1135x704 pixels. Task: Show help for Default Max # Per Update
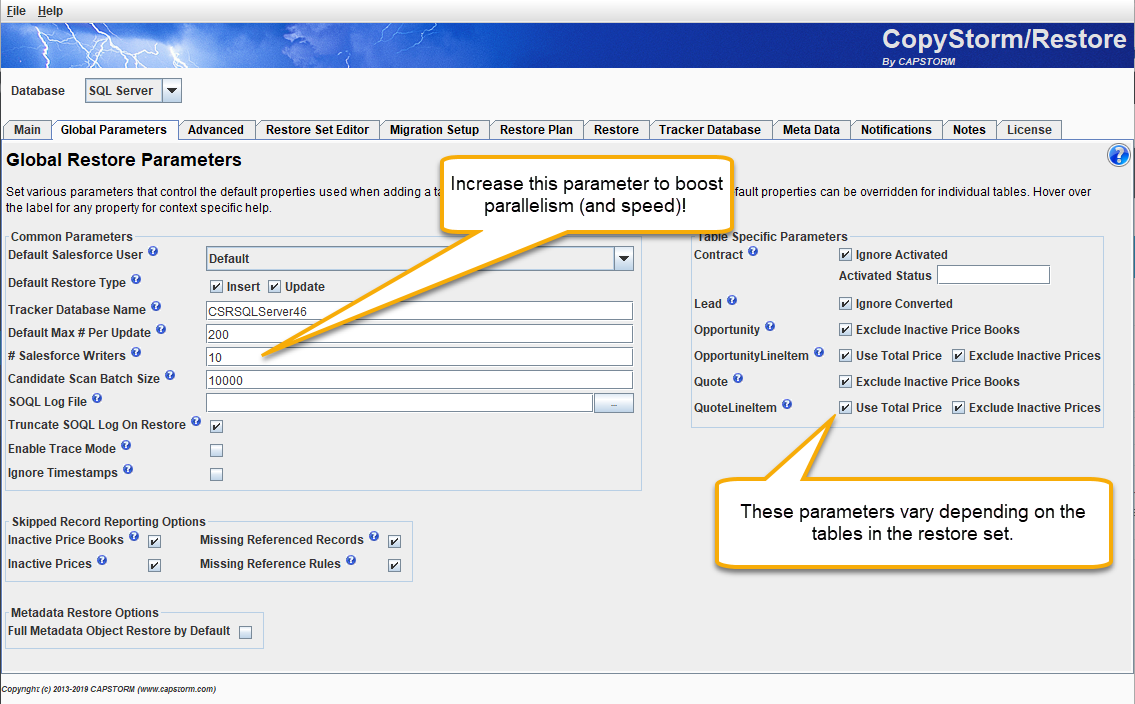point(161,329)
